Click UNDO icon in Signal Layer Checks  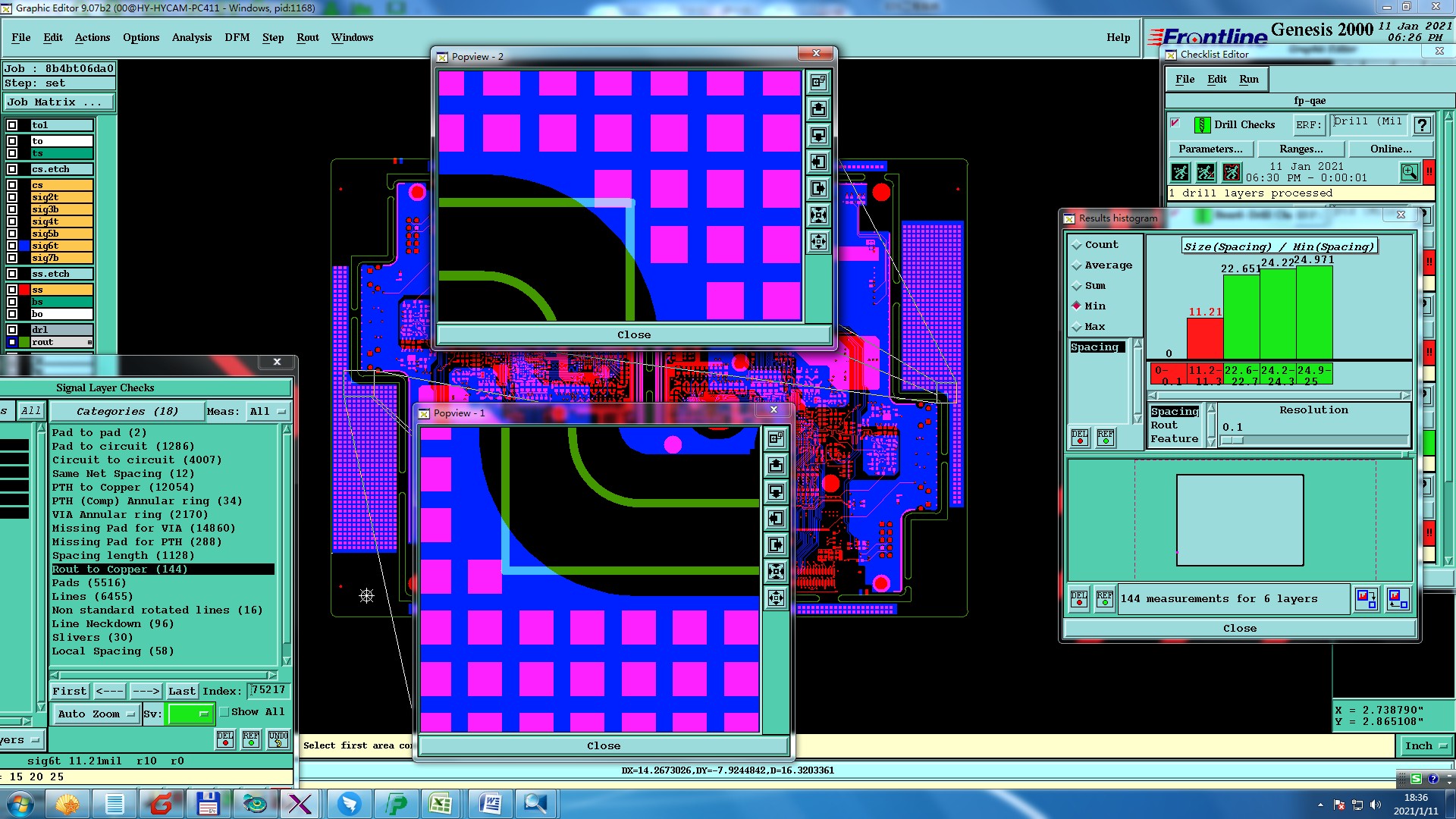(x=278, y=739)
